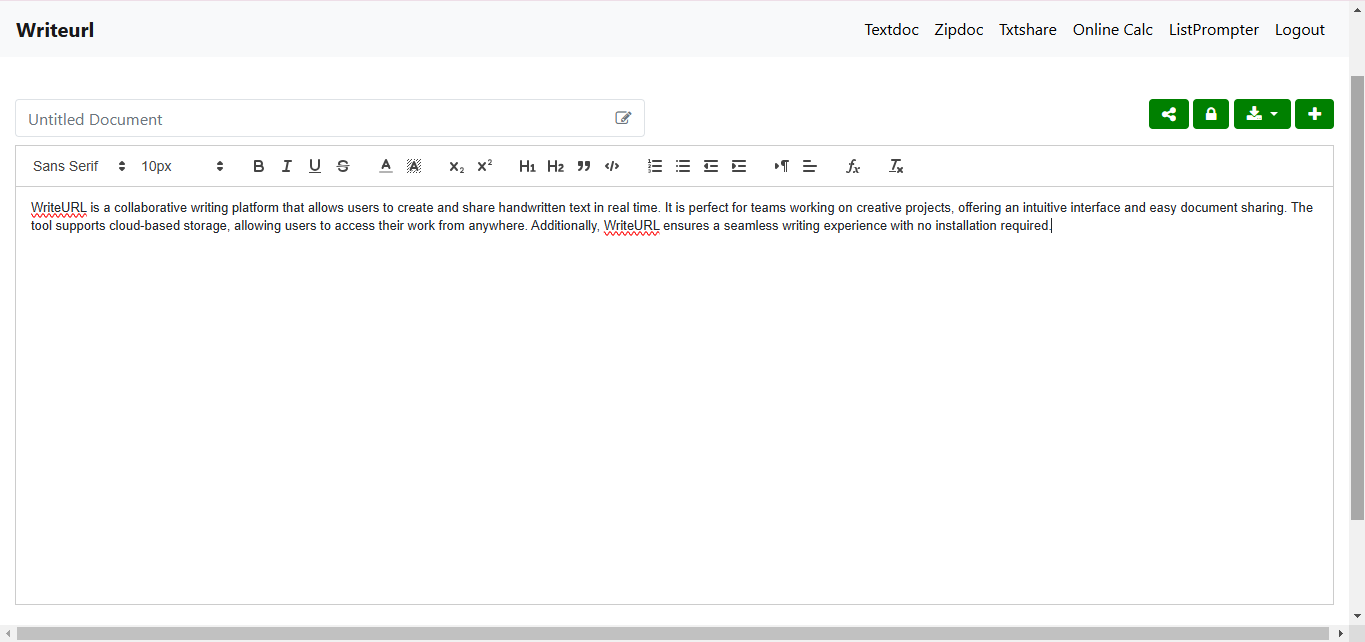This screenshot has height=642, width=1365.
Task: Click the vertical scrollbar down arrow
Action: coord(1357,617)
